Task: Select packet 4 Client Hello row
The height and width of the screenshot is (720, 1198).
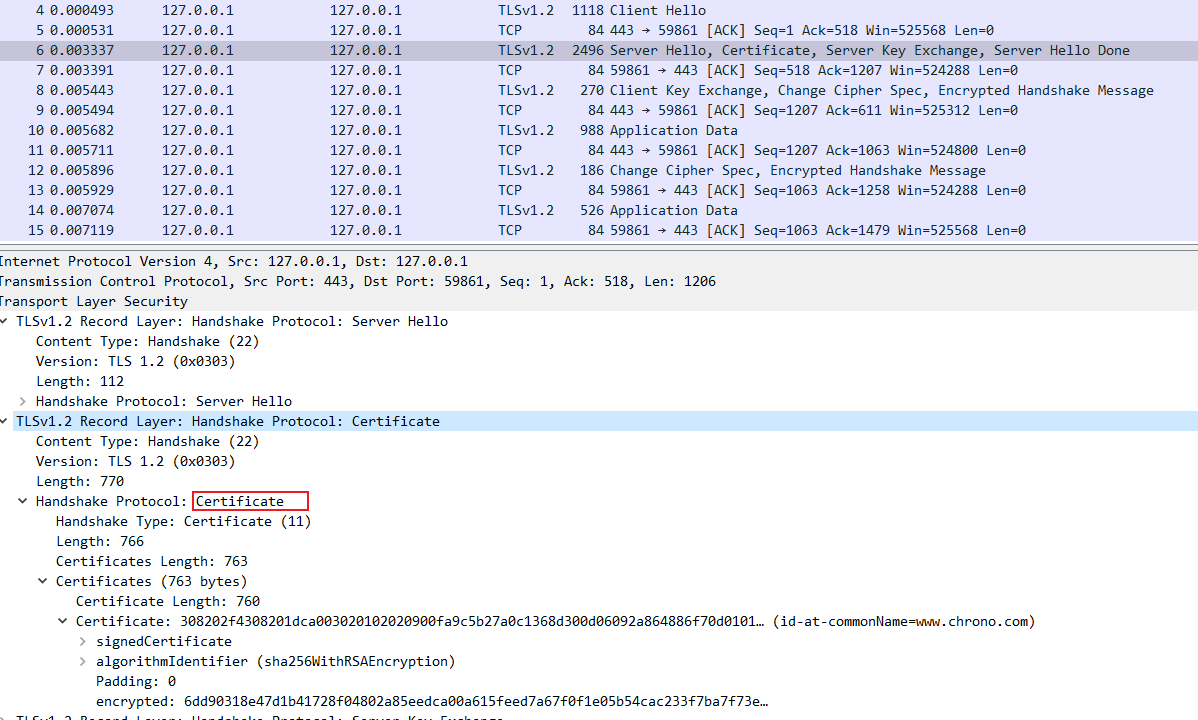Action: 600,10
